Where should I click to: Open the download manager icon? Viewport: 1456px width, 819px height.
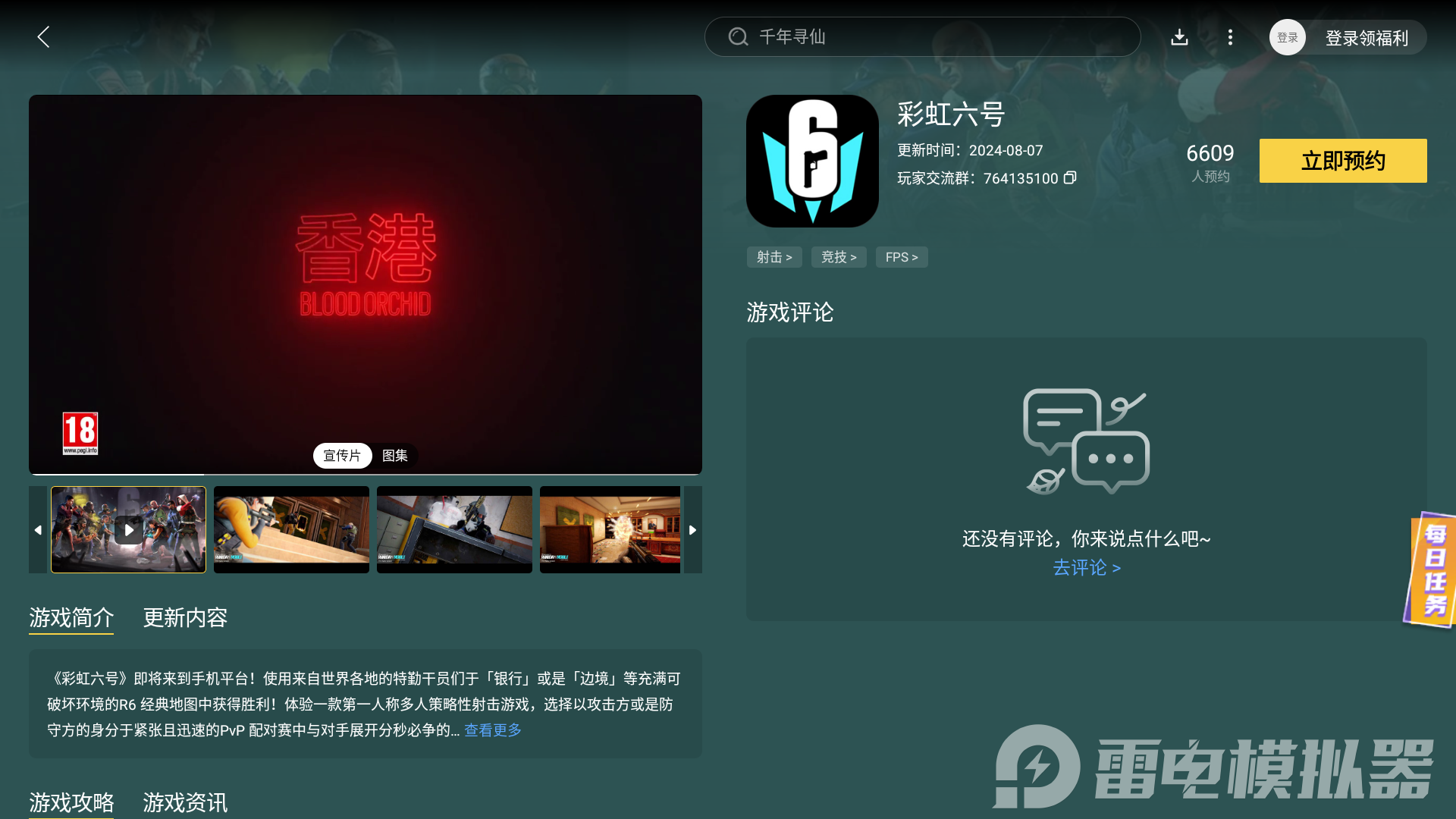coord(1179,37)
